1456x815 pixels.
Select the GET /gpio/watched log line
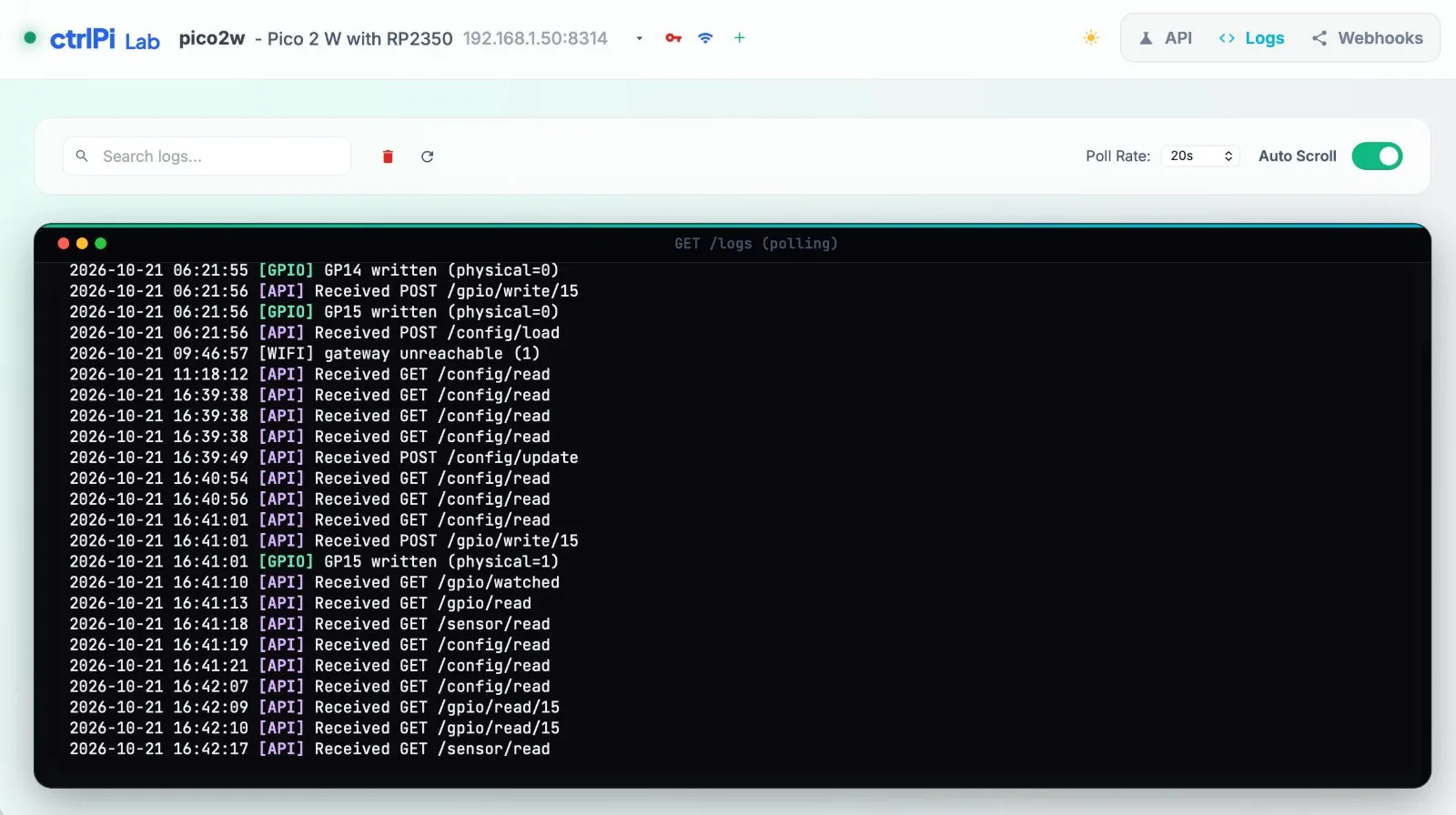point(314,582)
